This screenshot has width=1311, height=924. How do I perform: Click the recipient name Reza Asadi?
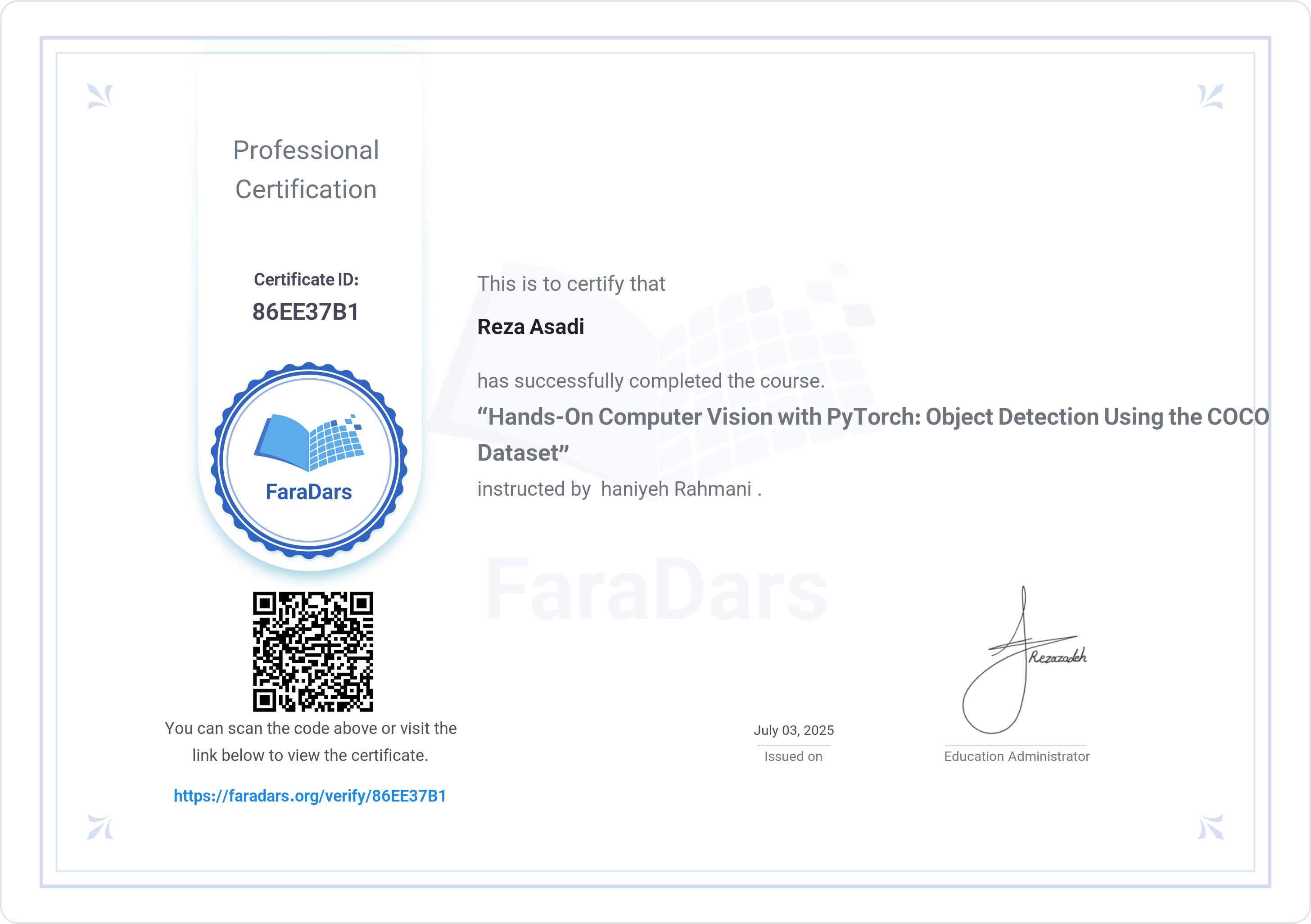[530, 326]
